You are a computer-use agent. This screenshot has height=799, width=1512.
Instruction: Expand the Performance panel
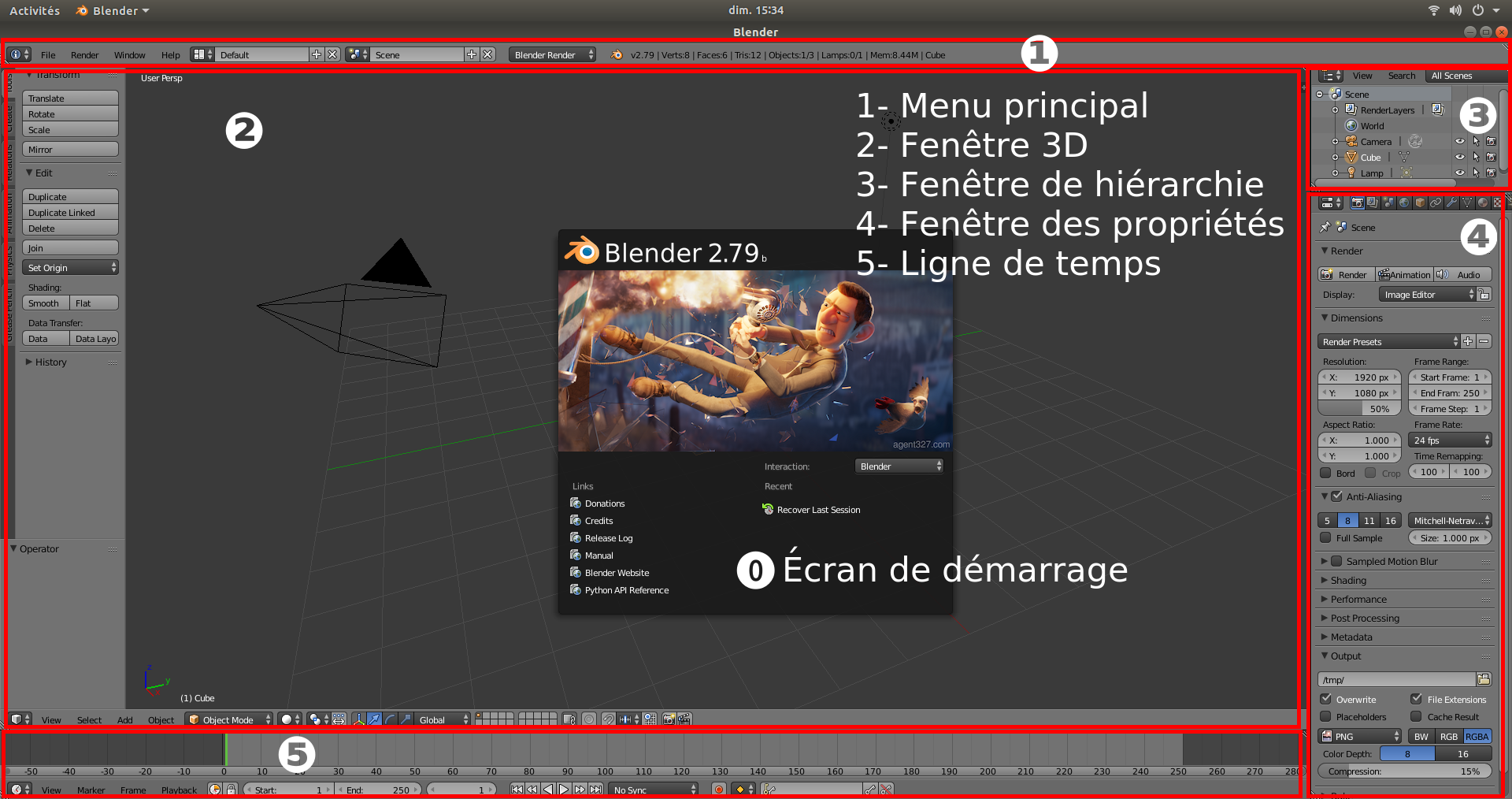[x=1358, y=599]
